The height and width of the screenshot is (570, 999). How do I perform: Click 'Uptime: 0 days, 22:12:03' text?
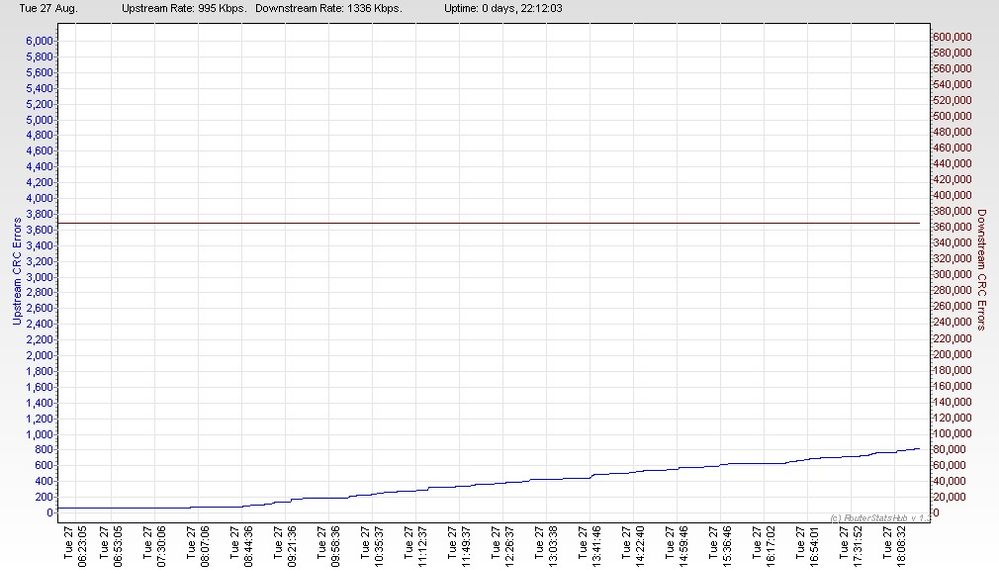[x=503, y=8]
